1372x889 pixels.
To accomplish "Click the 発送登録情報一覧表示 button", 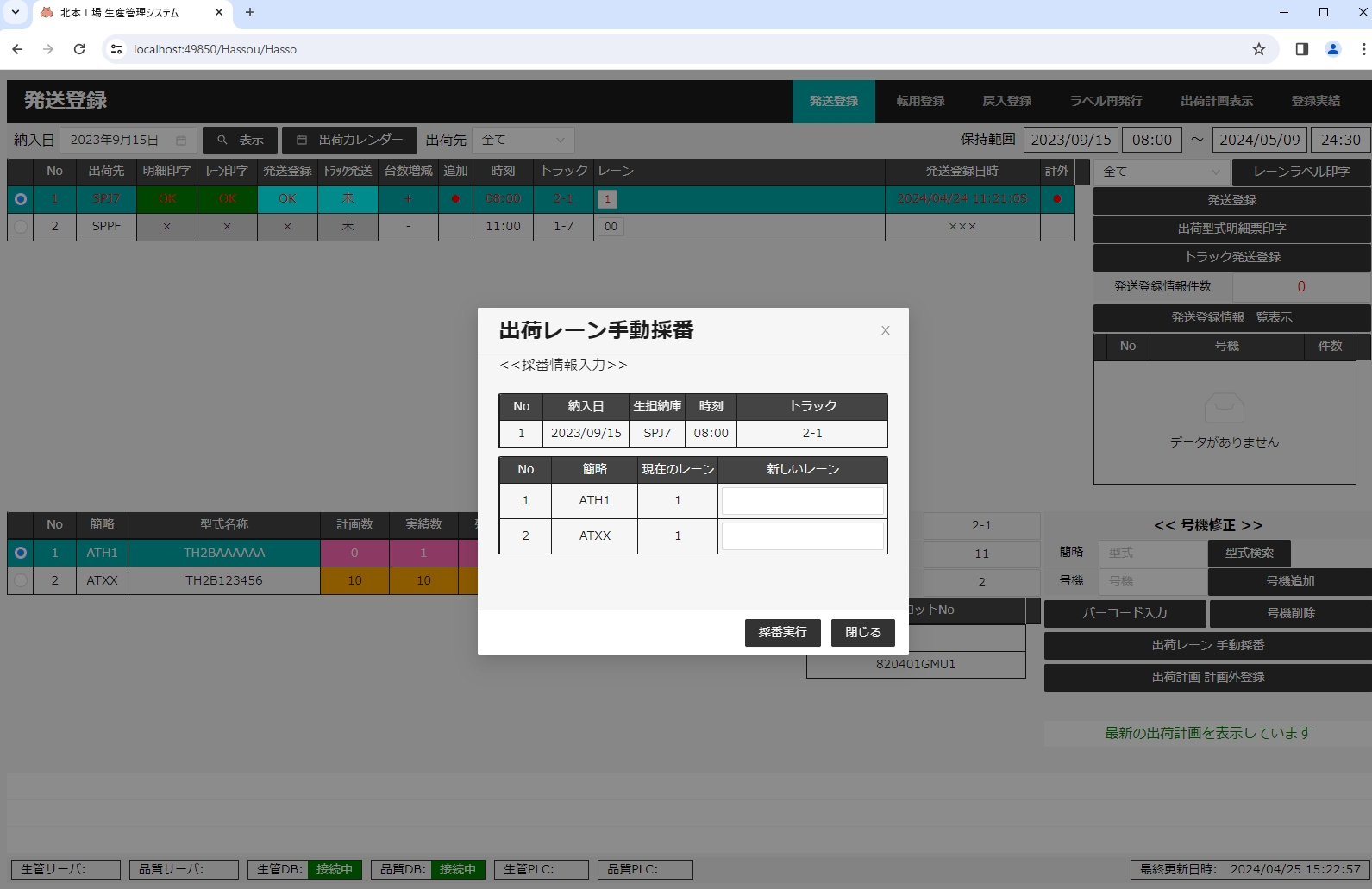I will (1231, 317).
